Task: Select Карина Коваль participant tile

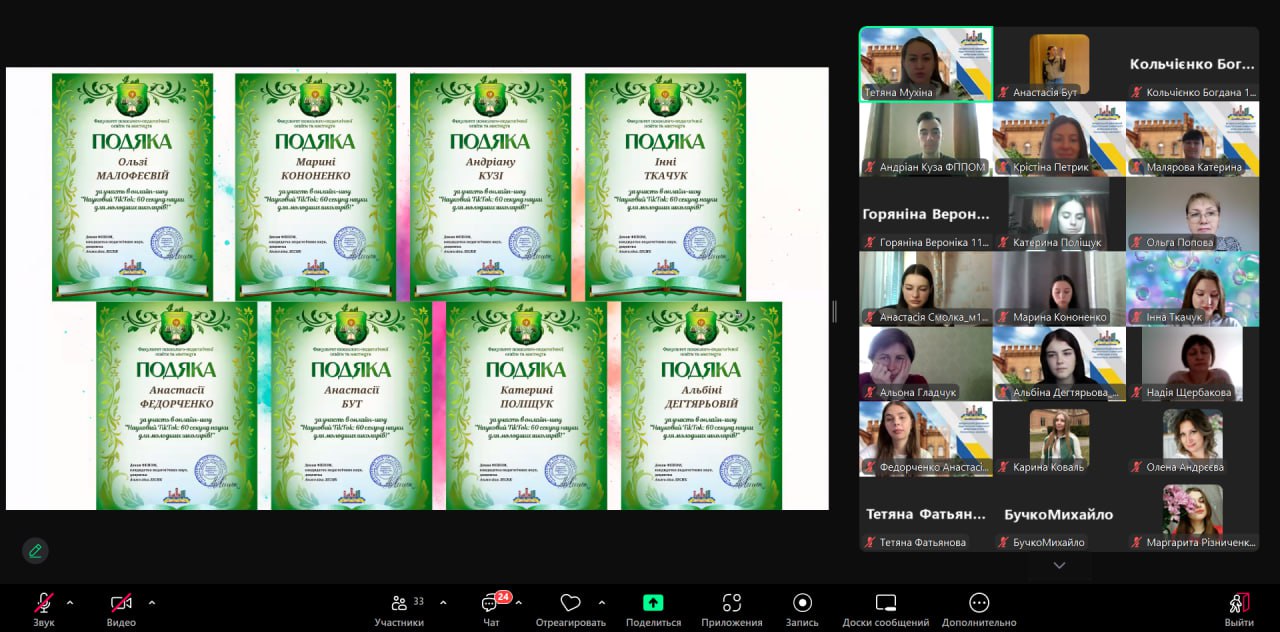Action: [1059, 439]
